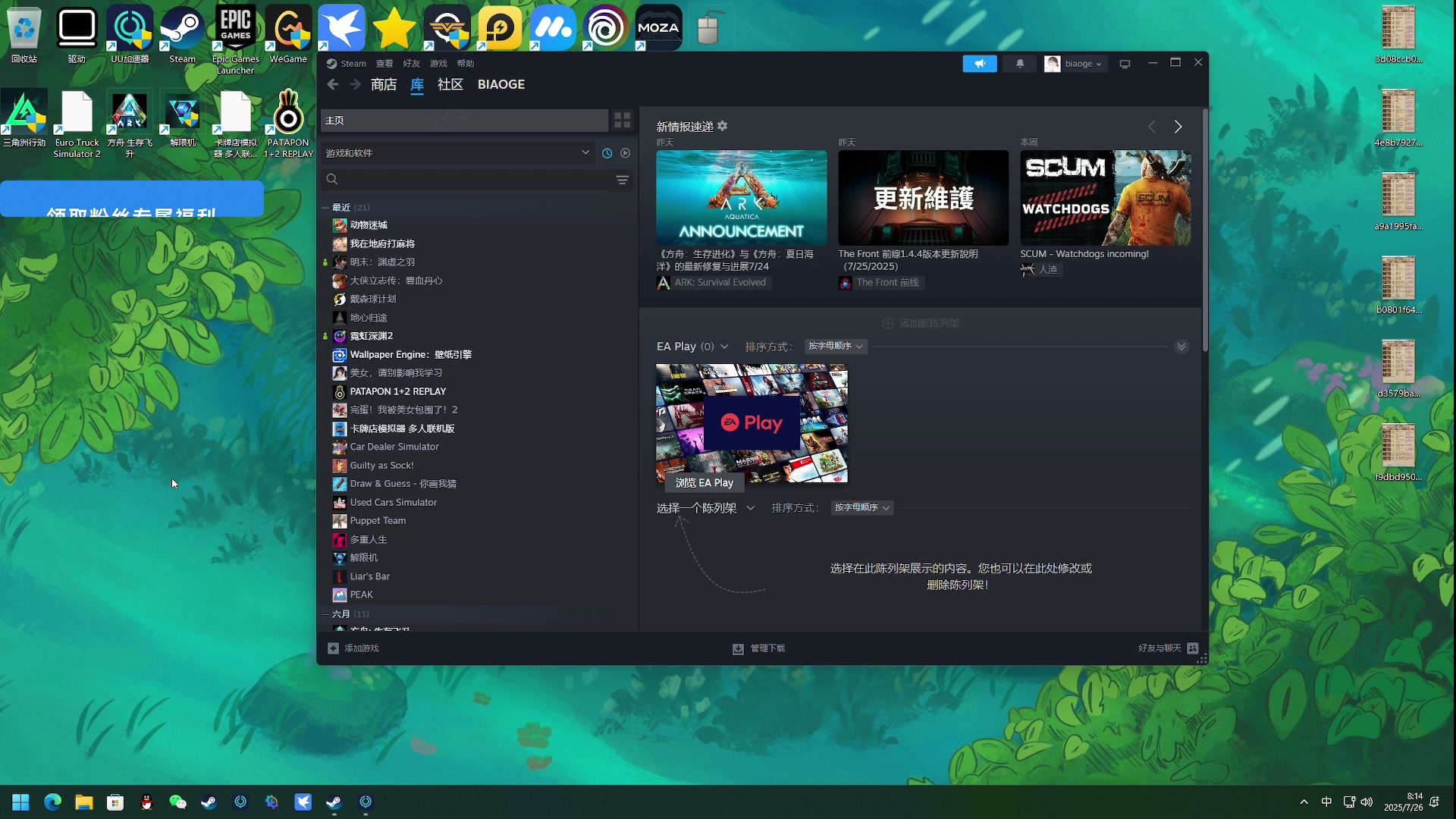Select Liar's Bar in the list

coord(369,577)
